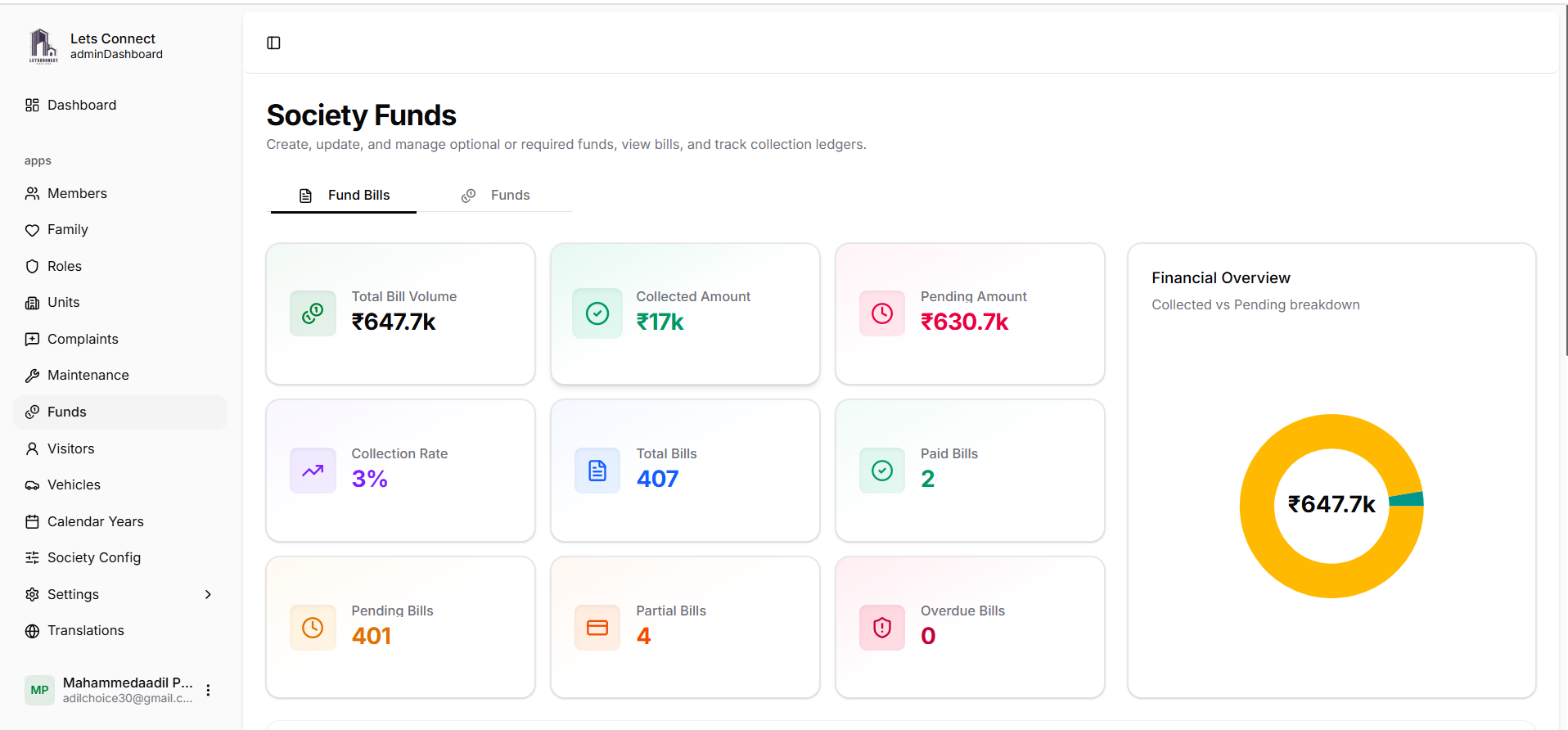Open Translations in sidebar

tap(120, 631)
